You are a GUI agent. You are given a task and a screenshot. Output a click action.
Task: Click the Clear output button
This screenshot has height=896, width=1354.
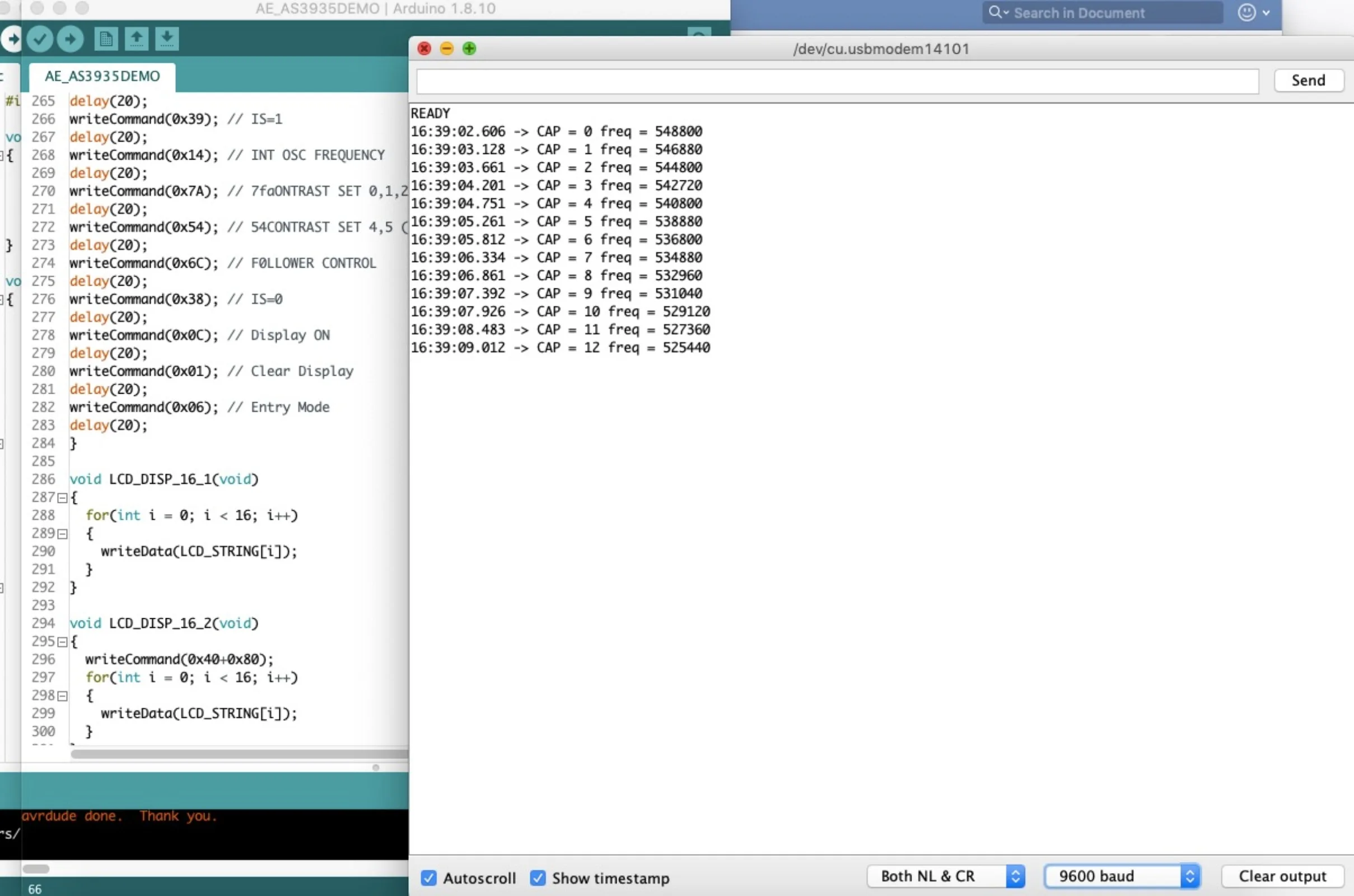[x=1282, y=876]
